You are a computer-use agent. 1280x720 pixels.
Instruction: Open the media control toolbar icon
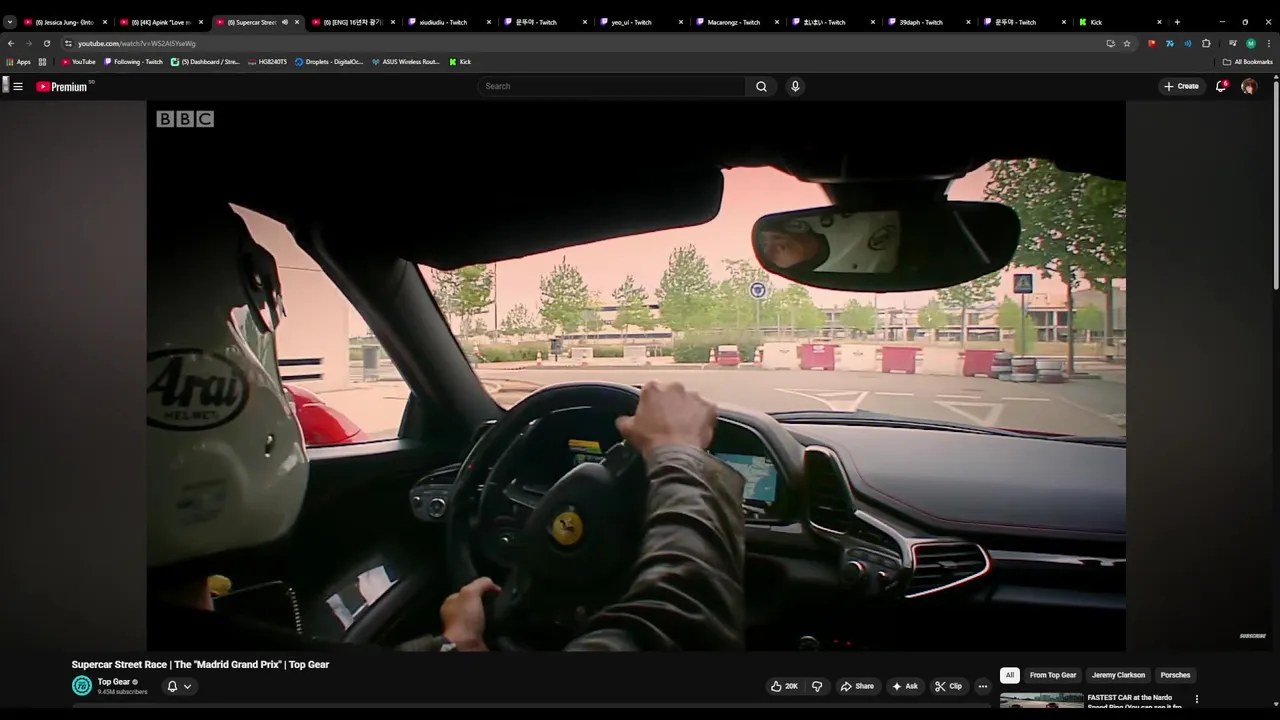(1233, 43)
